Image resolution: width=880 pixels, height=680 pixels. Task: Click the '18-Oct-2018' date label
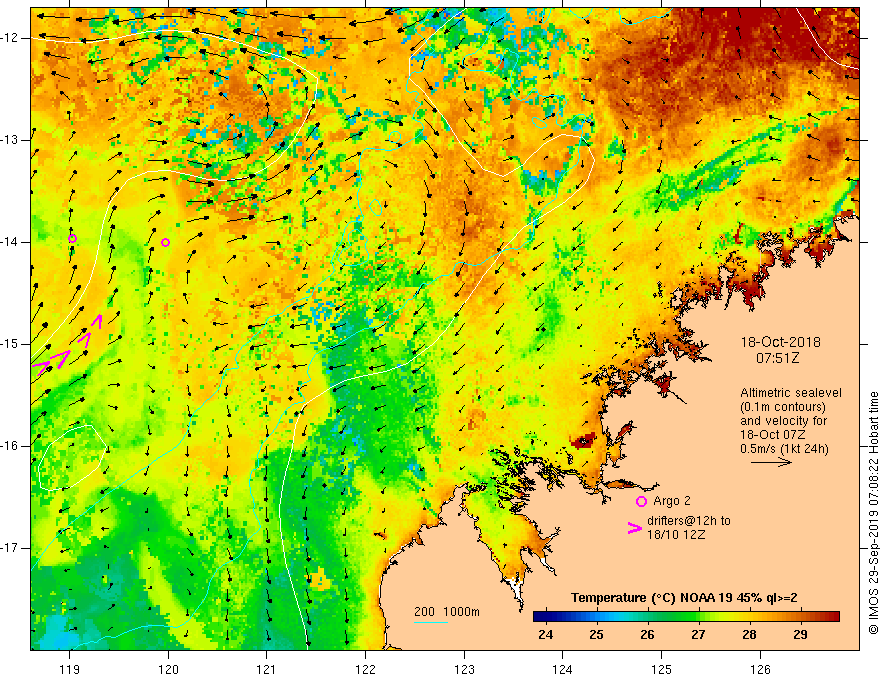click(780, 342)
